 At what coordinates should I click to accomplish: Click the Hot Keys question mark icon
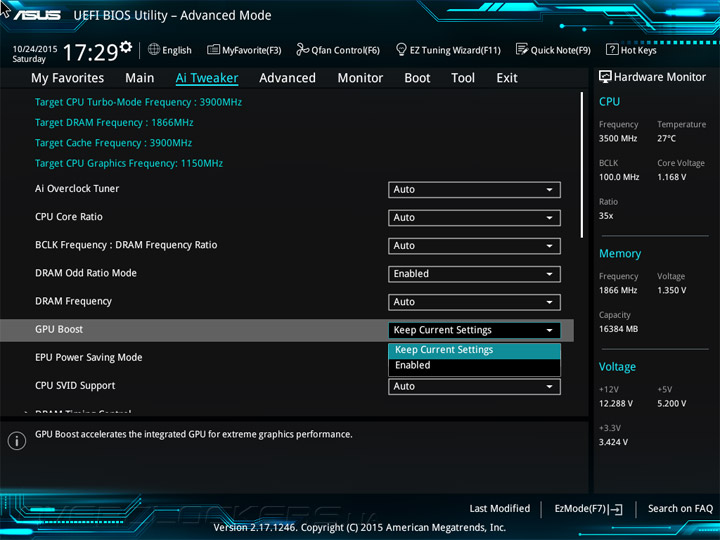[x=612, y=49]
